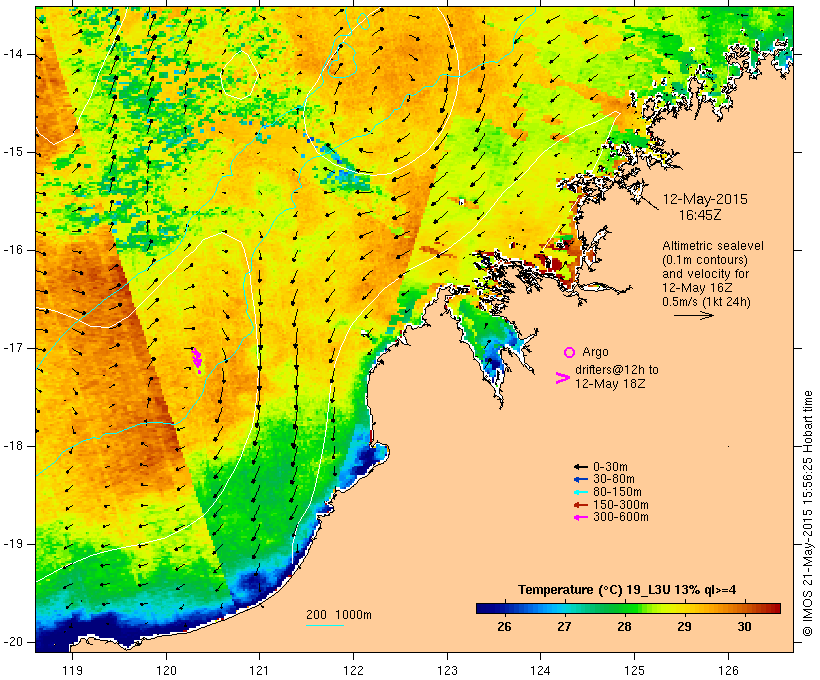Screen dimensions: 820x680
Task: Click the black 0-30m legend arrow
Action: [x=580, y=467]
